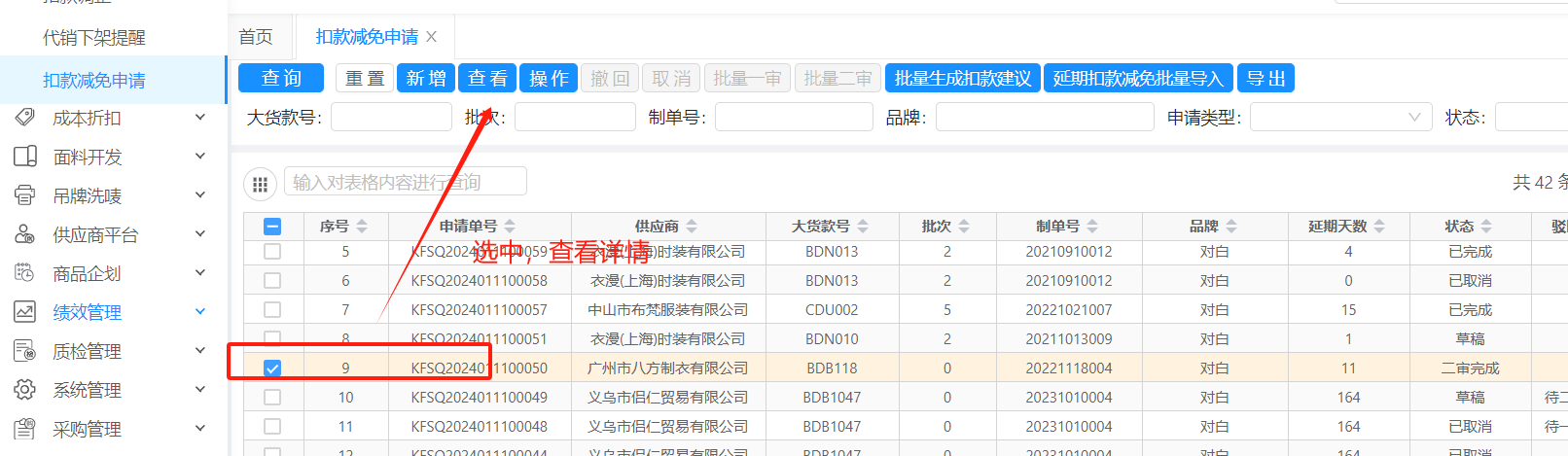Check the checkbox for row 6
The width and height of the screenshot is (1568, 456).
(x=272, y=281)
